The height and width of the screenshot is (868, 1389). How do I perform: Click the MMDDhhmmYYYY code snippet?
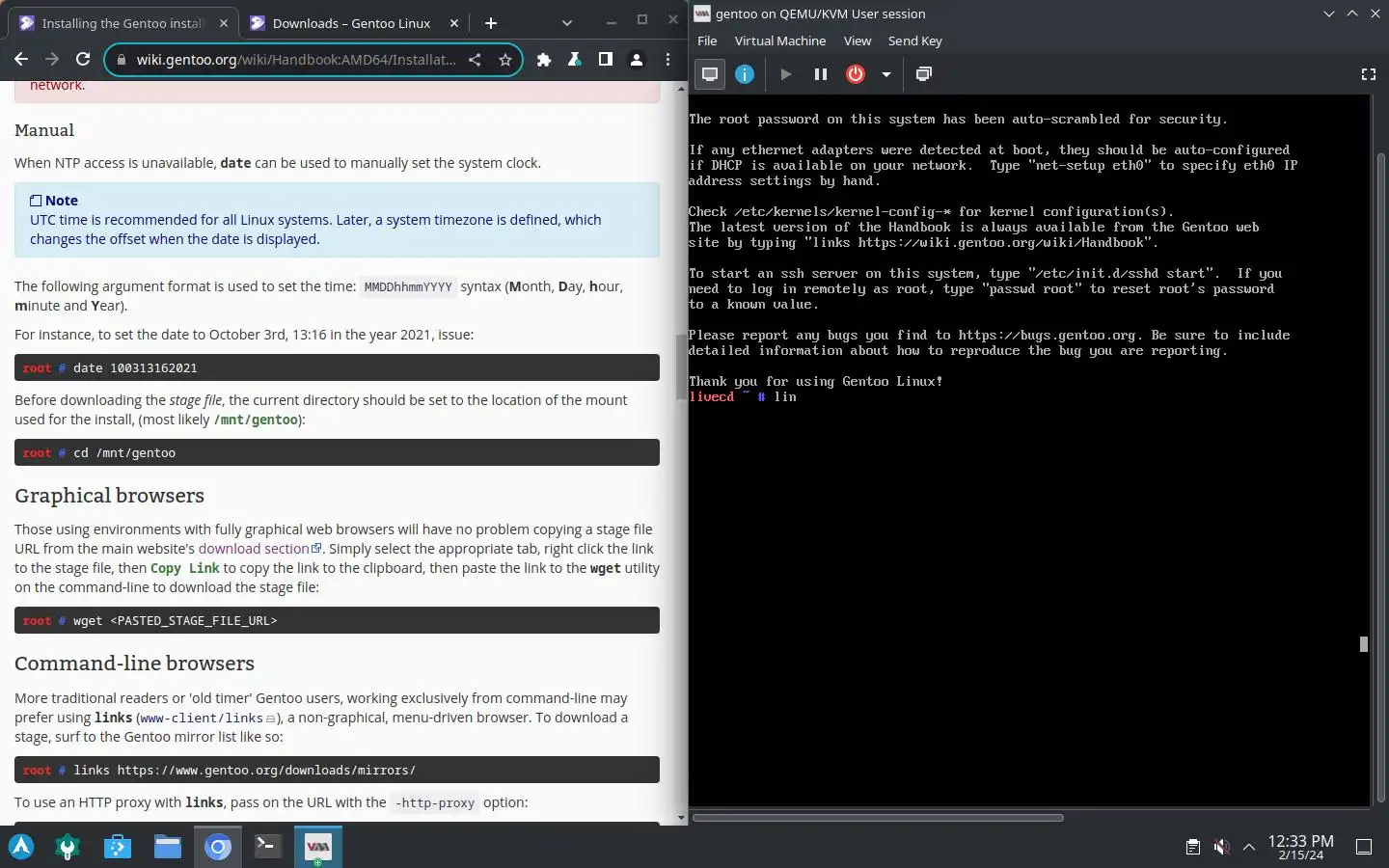pos(408,287)
